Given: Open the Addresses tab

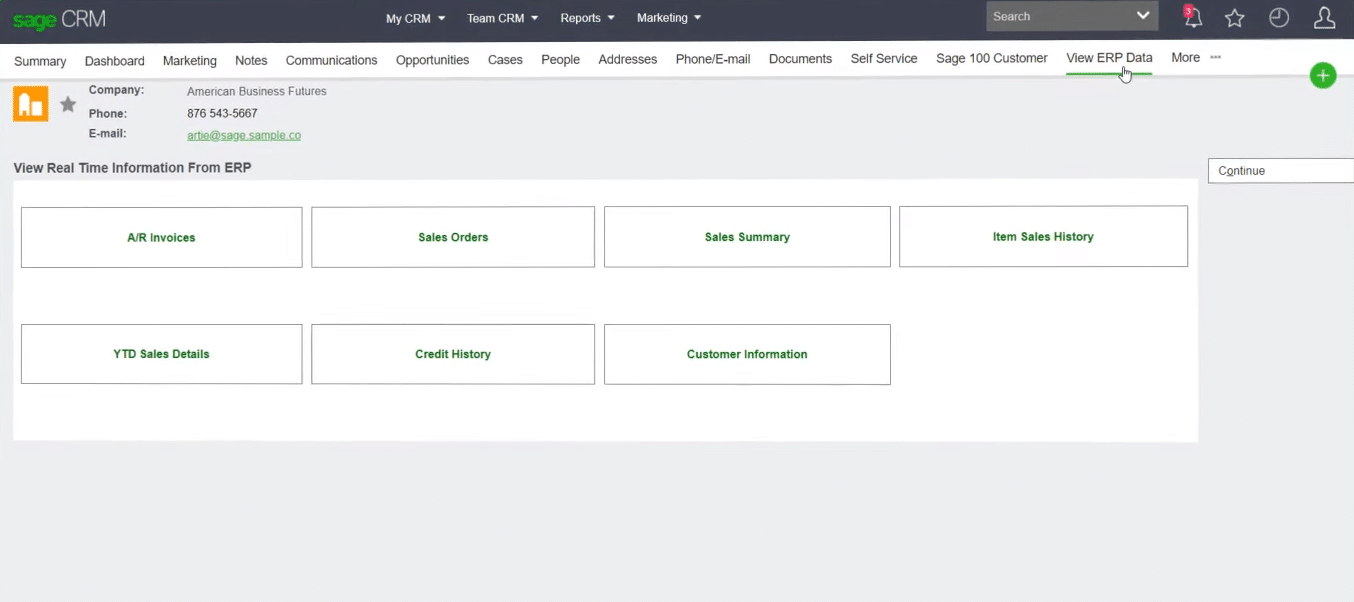Looking at the screenshot, I should [x=628, y=60].
